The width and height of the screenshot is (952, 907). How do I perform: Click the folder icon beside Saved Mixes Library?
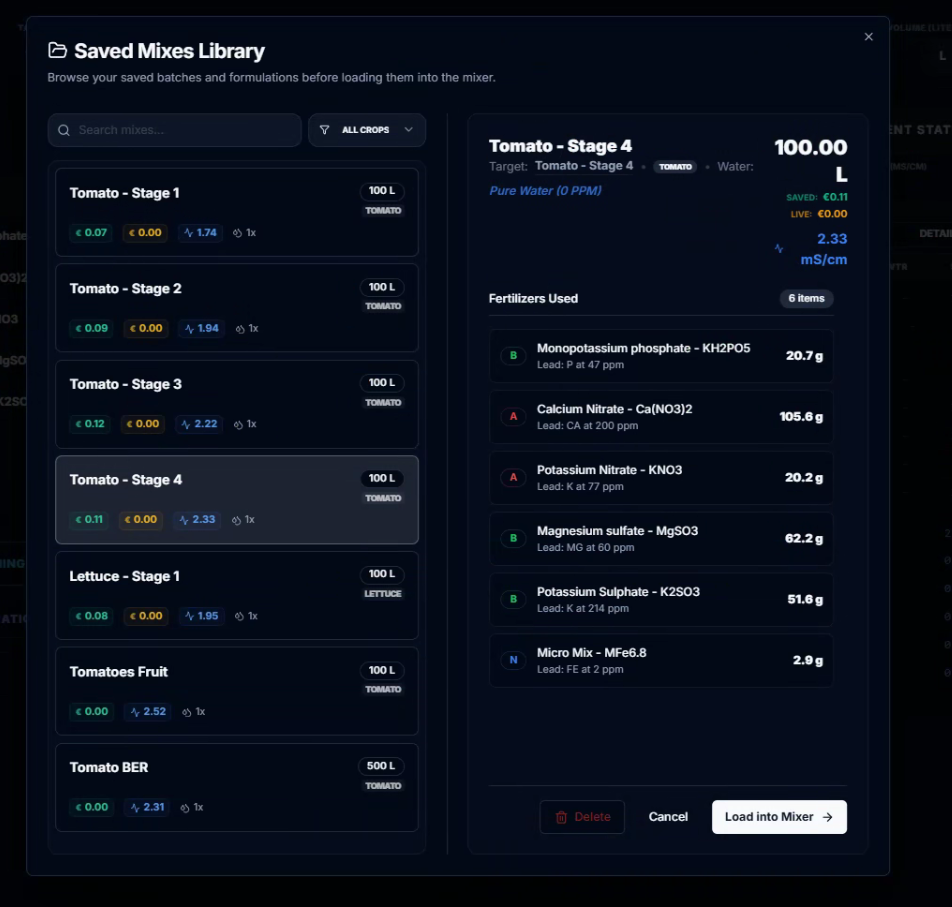(57, 50)
